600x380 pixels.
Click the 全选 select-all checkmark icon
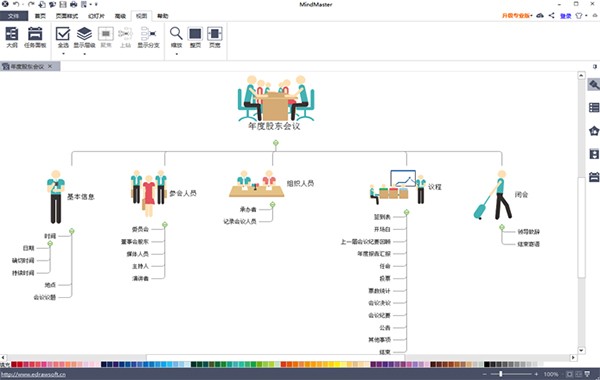(x=63, y=34)
